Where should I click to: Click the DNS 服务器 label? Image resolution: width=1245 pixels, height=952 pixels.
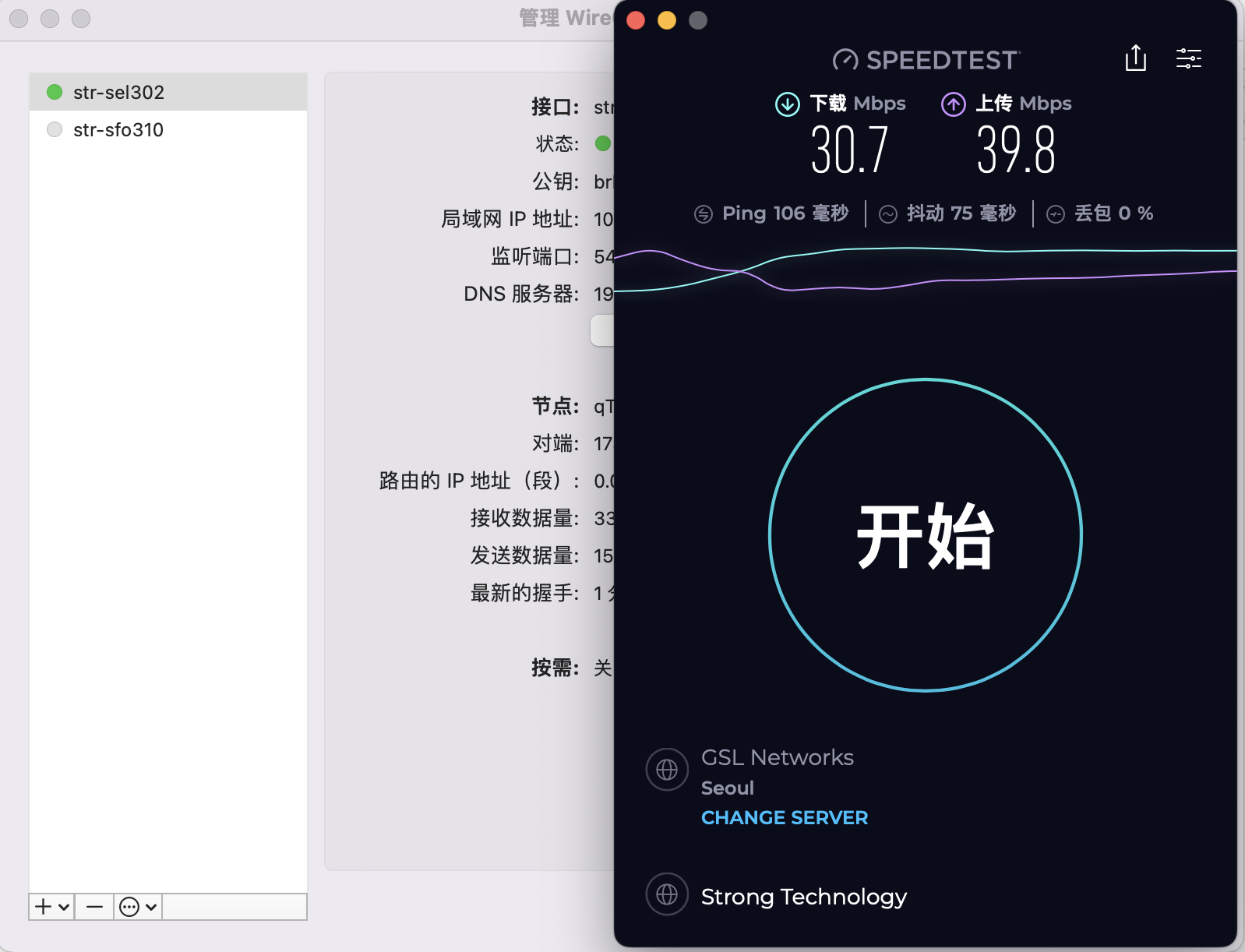tap(521, 294)
